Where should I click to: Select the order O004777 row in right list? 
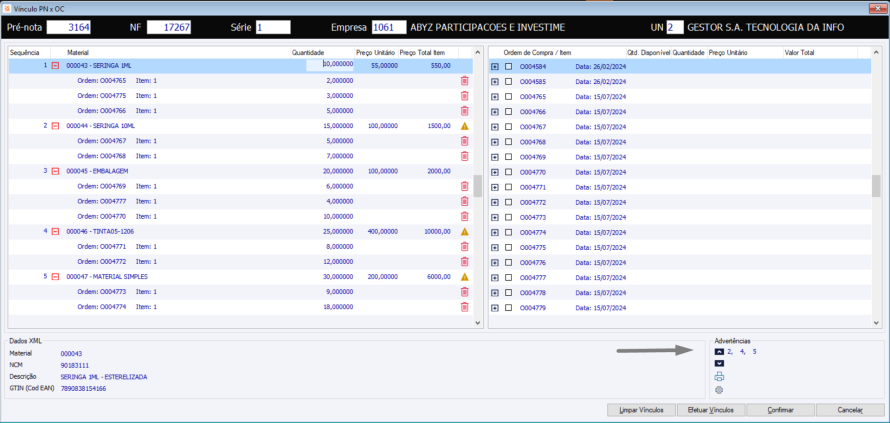[x=680, y=278]
